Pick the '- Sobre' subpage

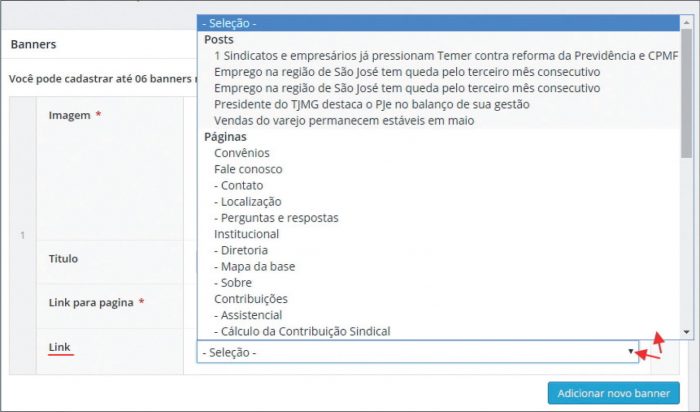(234, 282)
